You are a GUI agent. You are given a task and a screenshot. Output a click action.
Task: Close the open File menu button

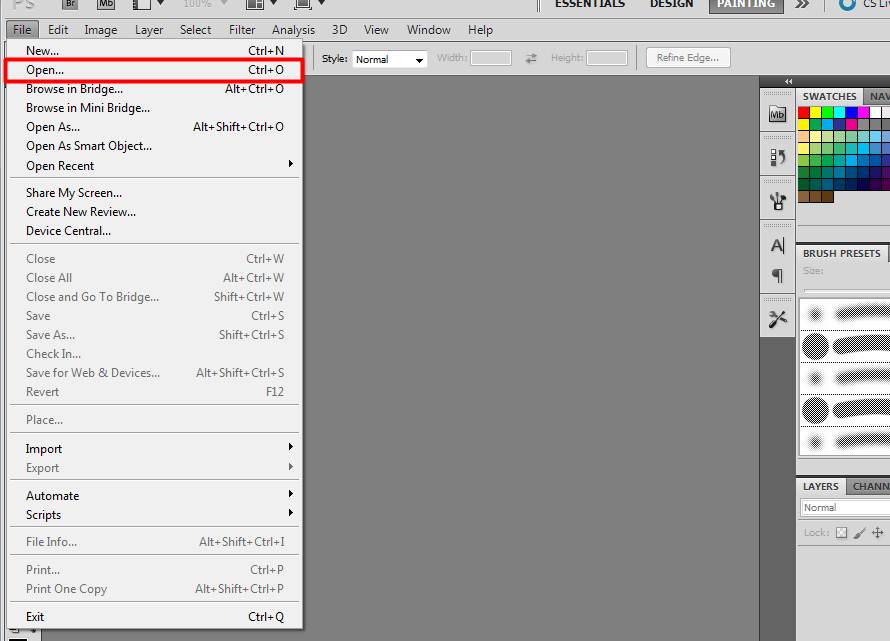point(22,30)
